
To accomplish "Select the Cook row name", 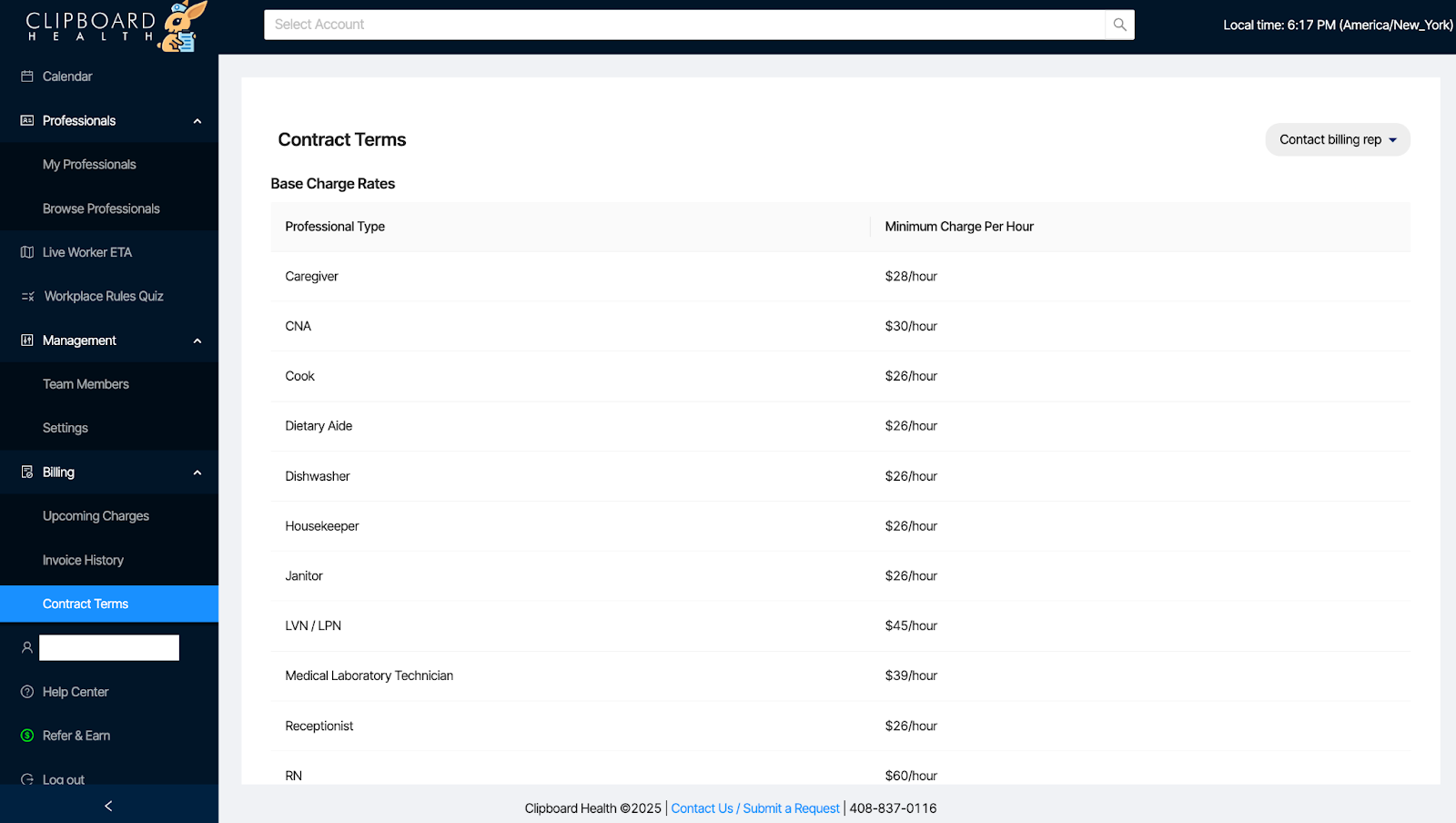I will [299, 376].
